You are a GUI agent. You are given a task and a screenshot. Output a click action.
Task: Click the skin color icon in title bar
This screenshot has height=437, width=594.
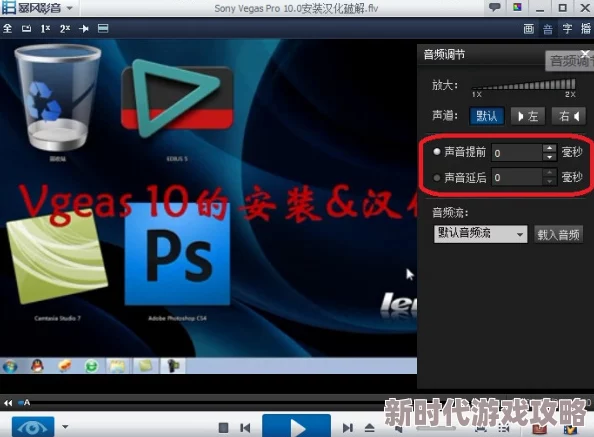point(517,7)
